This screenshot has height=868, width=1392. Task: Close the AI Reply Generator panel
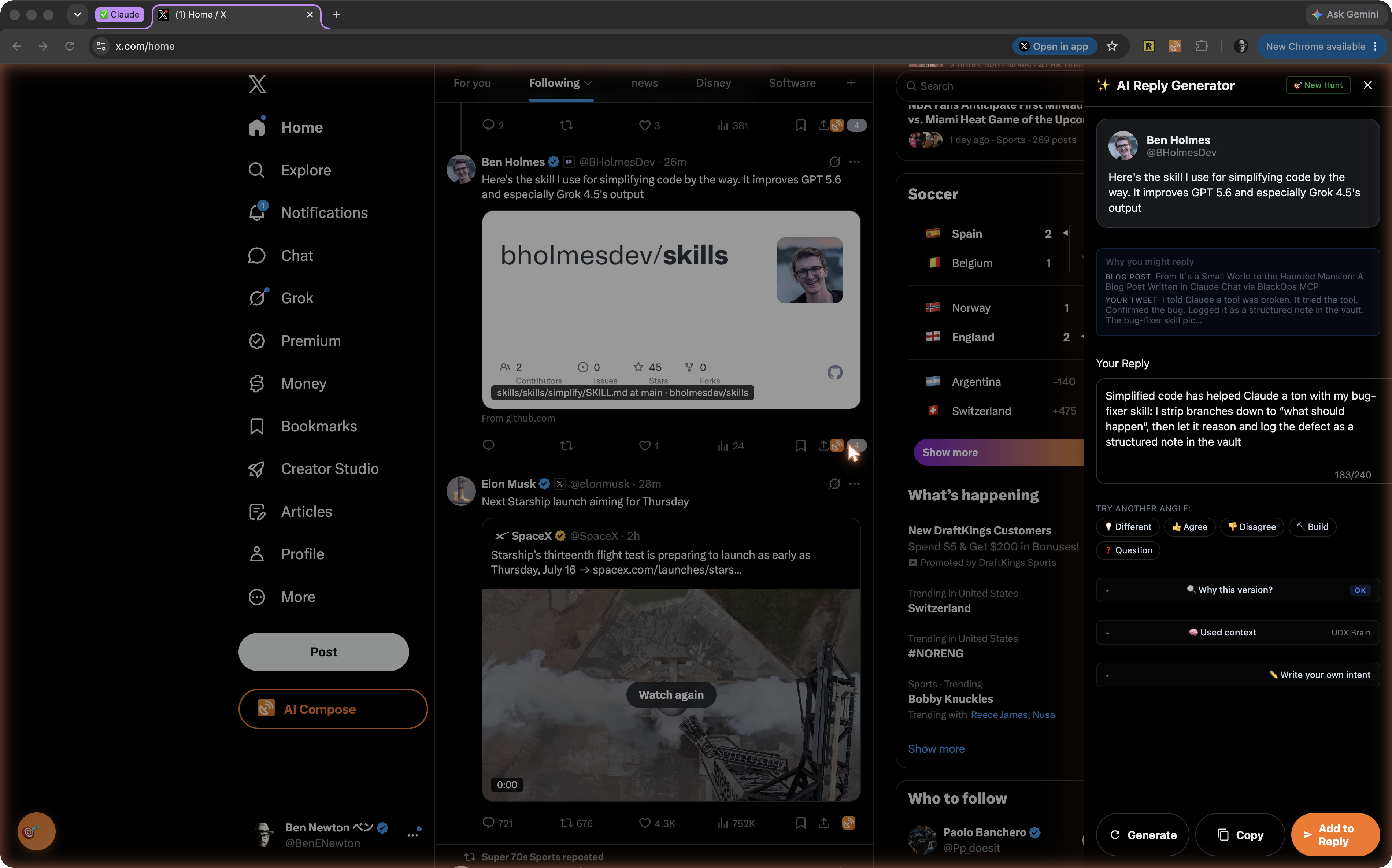tap(1367, 85)
